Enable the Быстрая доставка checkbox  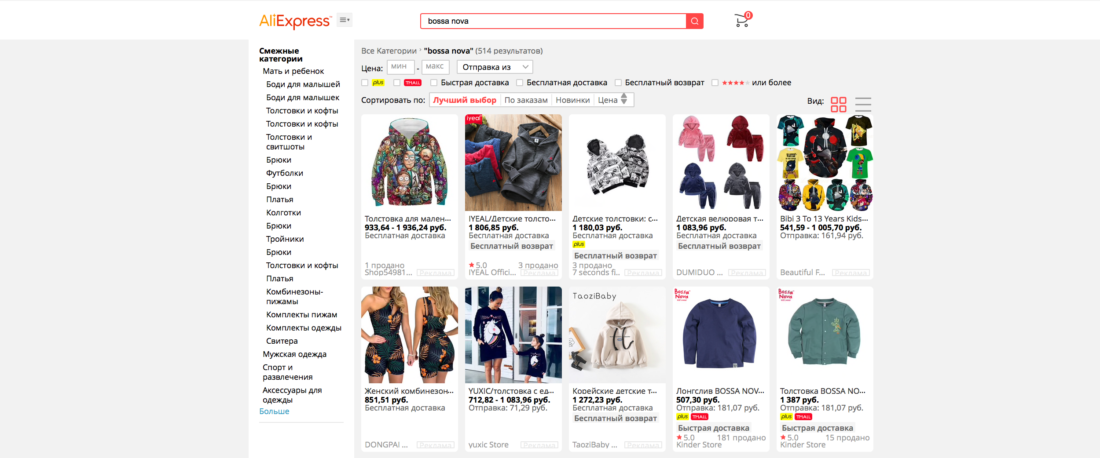click(434, 83)
